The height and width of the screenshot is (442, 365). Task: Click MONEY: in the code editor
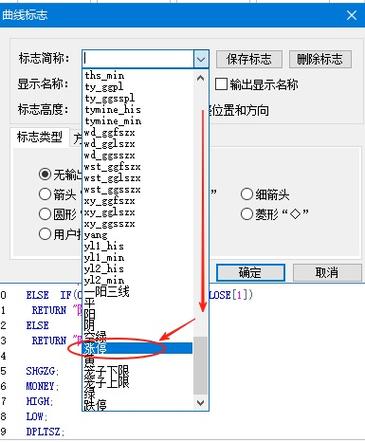pyautogui.click(x=43, y=386)
